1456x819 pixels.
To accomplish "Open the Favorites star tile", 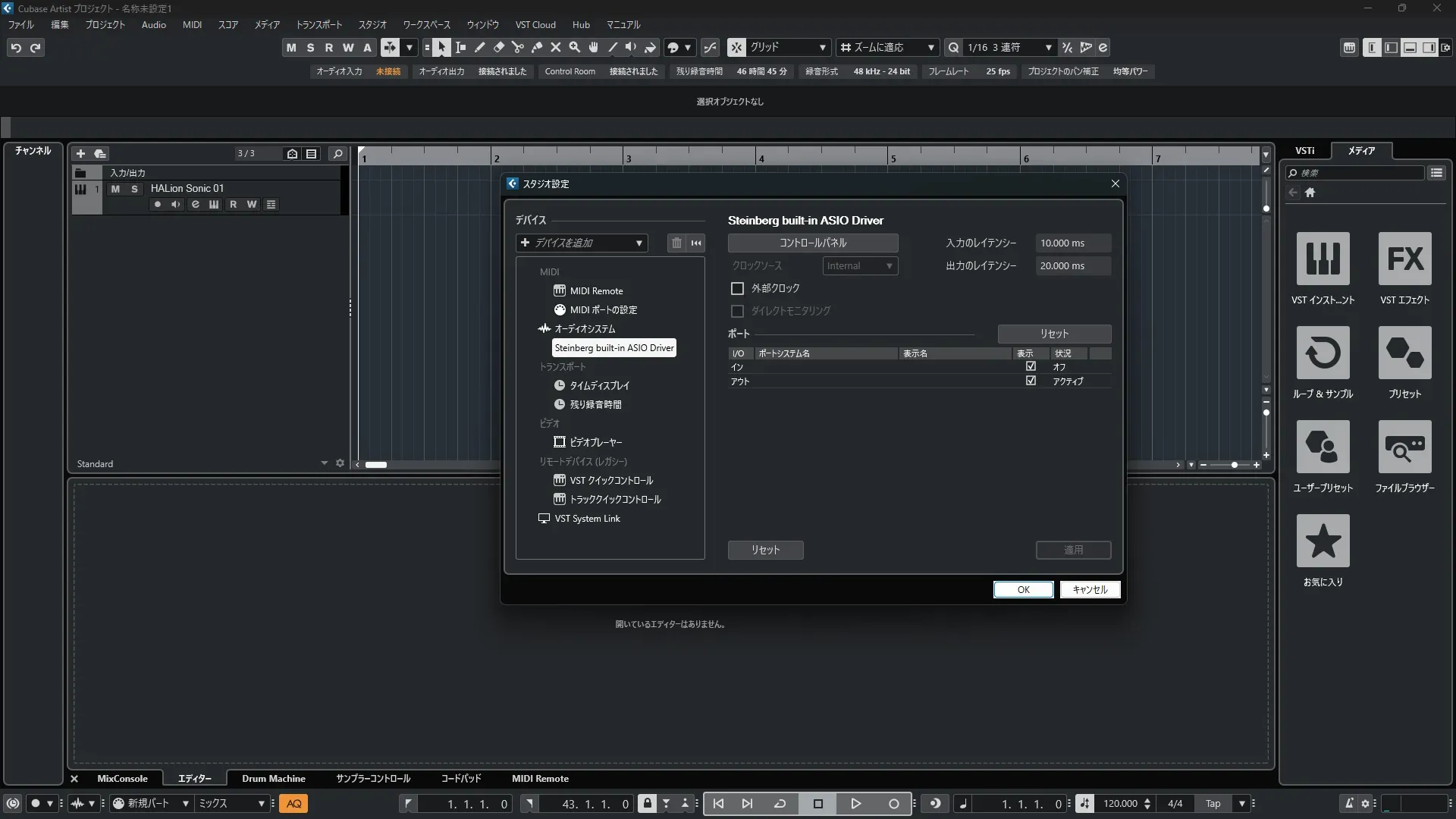I will [1323, 541].
